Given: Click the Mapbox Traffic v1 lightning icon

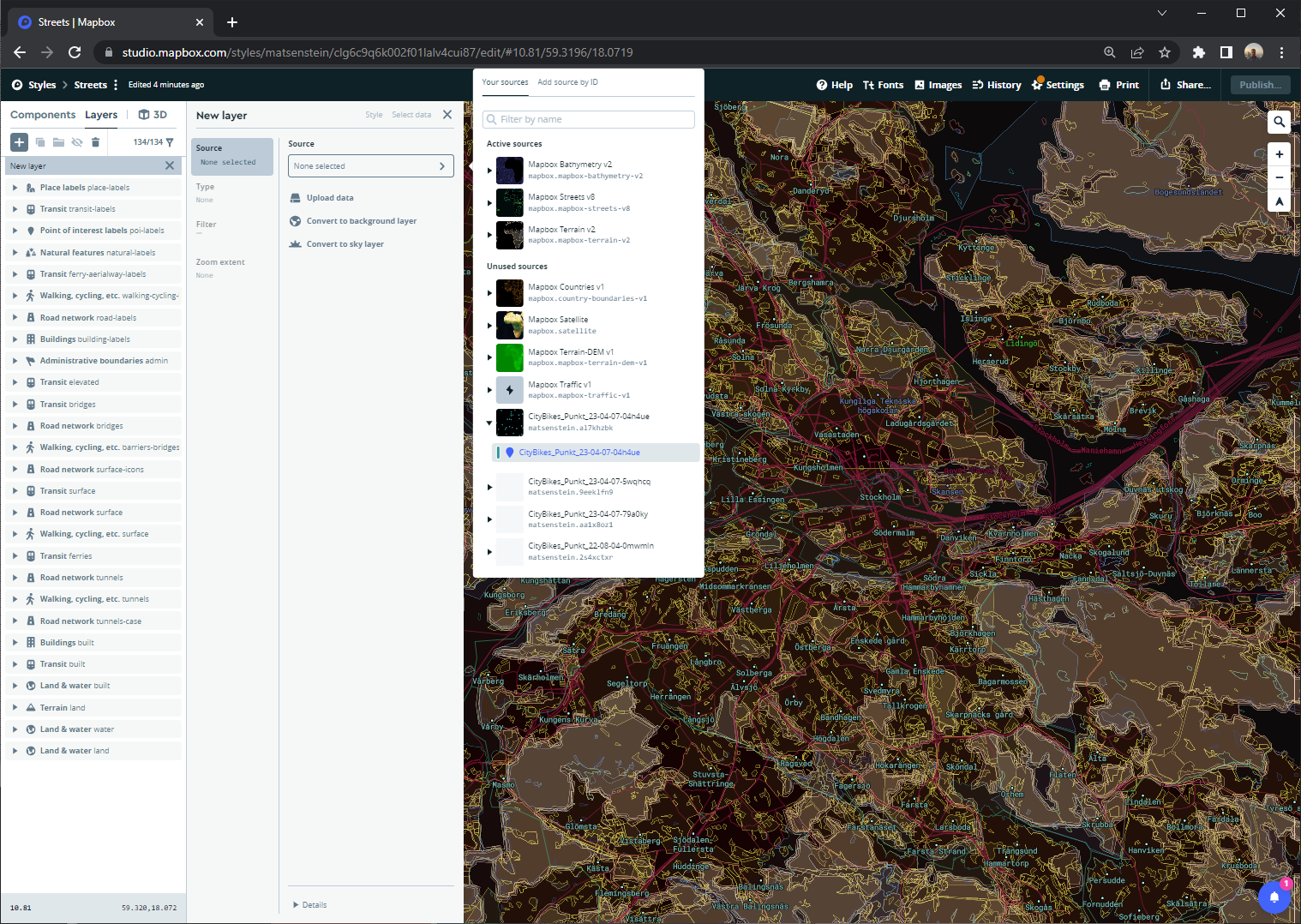Looking at the screenshot, I should tap(510, 390).
